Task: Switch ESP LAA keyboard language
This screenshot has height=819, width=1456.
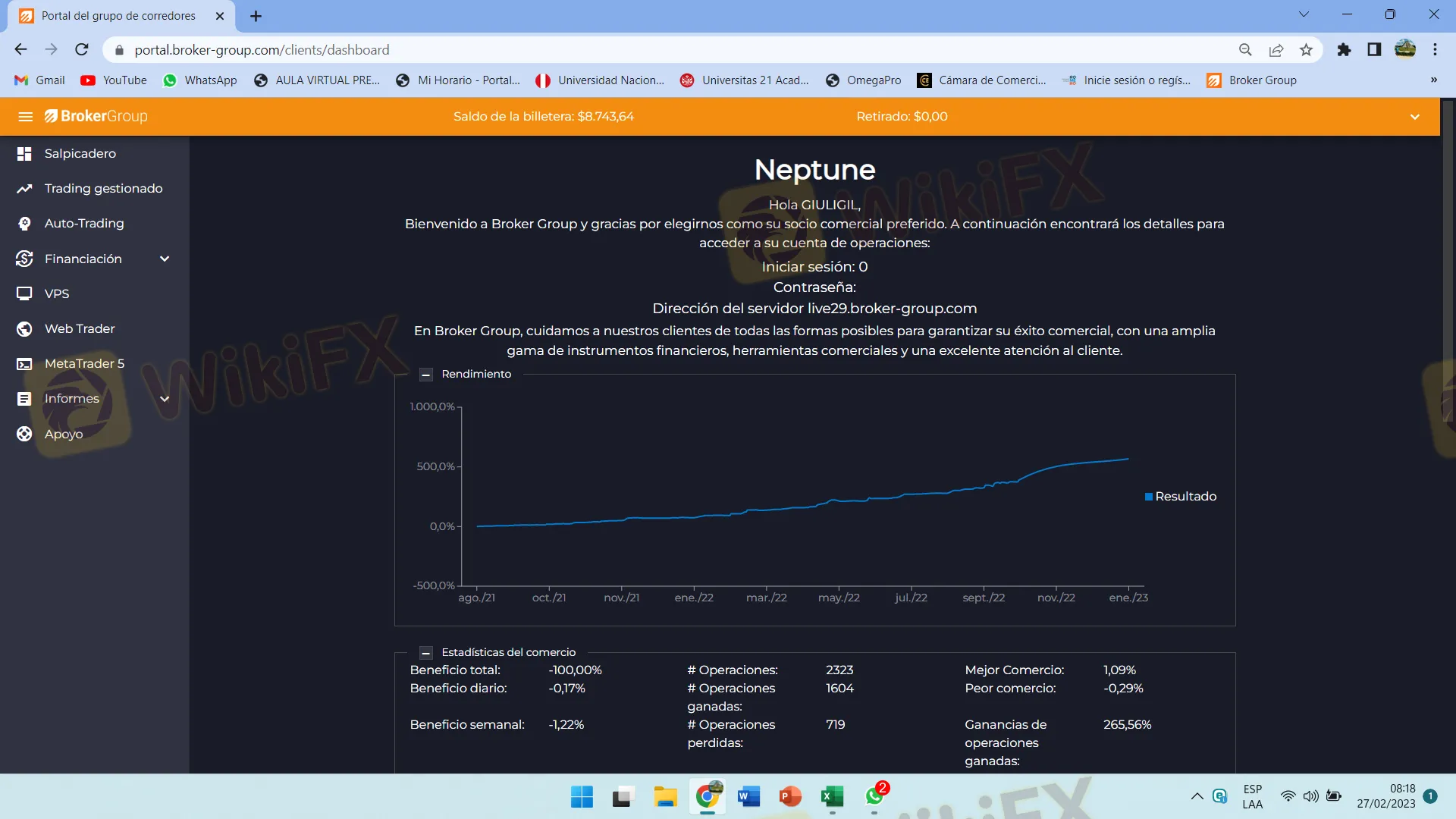Action: [1253, 797]
